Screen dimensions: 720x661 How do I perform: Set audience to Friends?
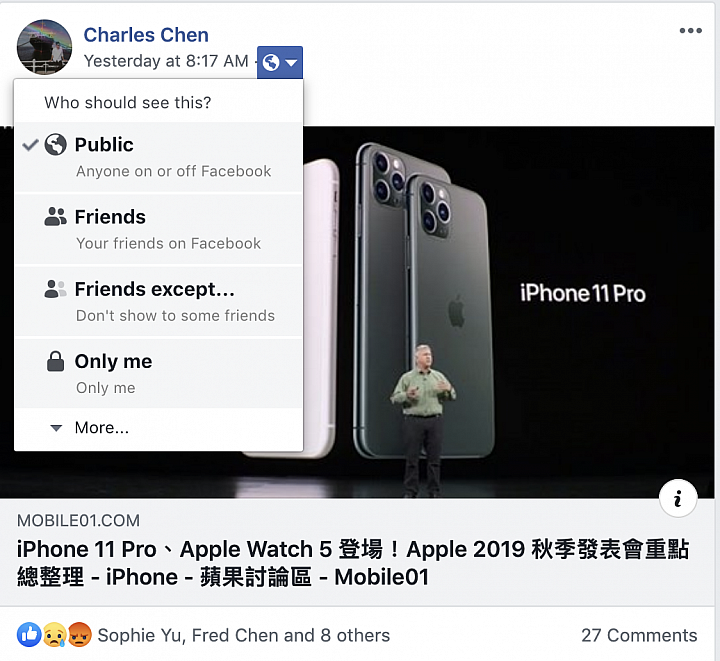(x=158, y=229)
